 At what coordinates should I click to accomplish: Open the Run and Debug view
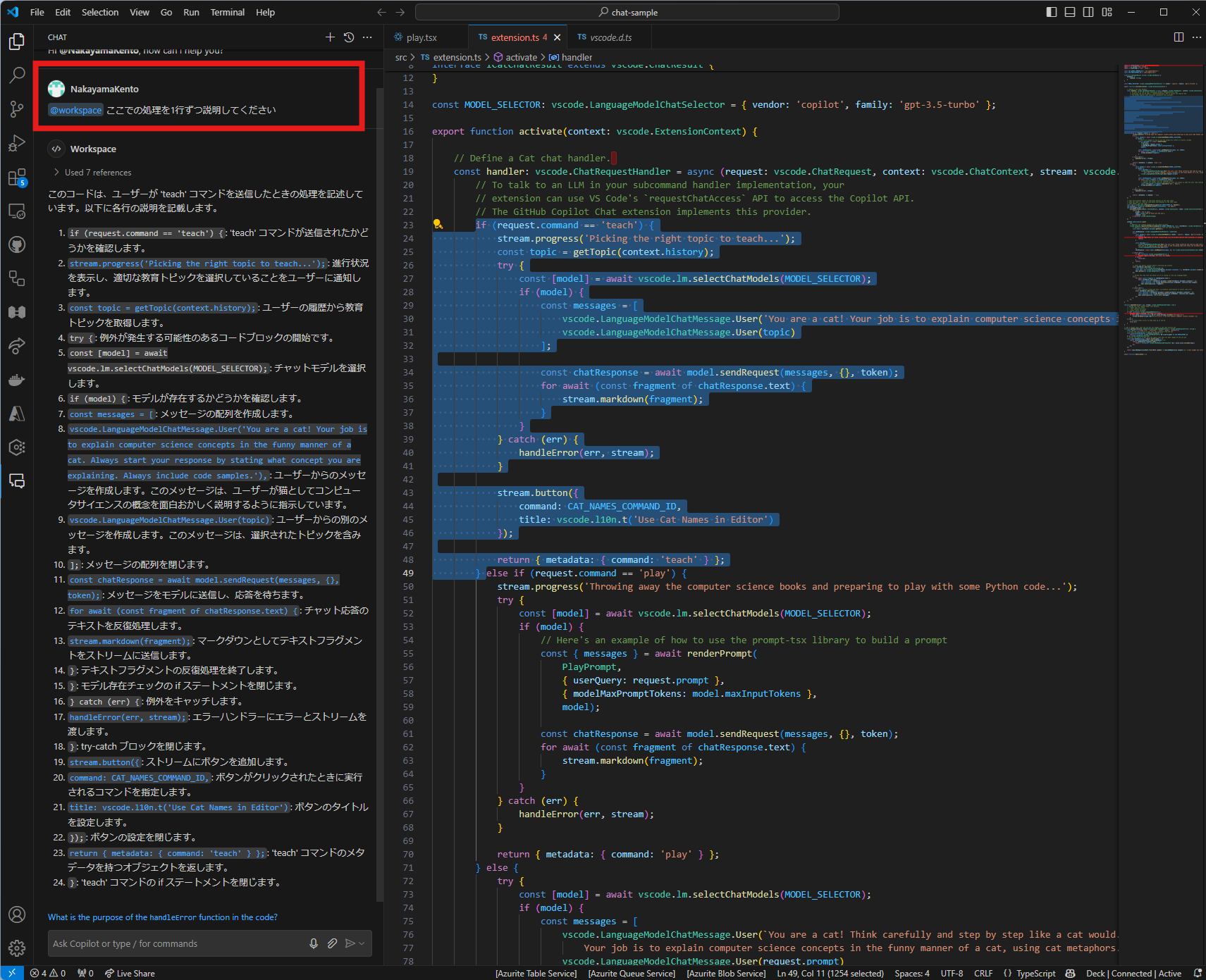pos(17,143)
